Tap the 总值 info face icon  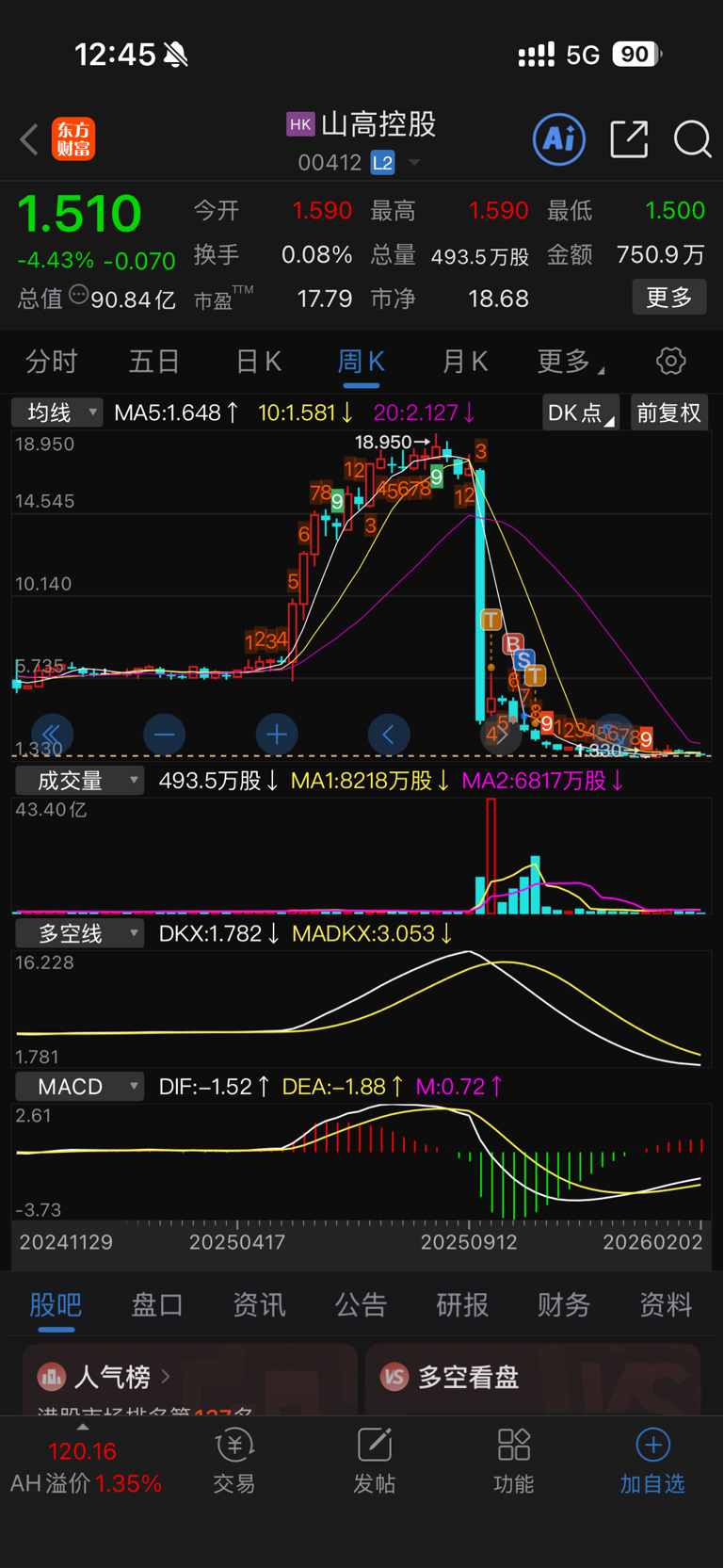[79, 296]
